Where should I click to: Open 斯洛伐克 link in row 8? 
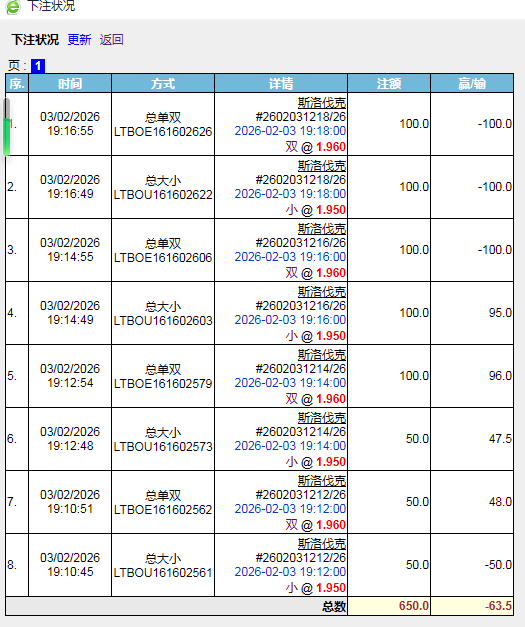[322, 543]
